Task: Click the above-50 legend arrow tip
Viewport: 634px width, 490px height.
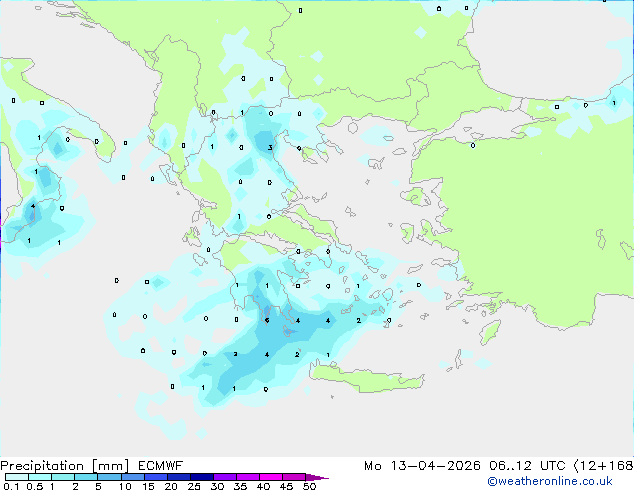Action: [317, 477]
